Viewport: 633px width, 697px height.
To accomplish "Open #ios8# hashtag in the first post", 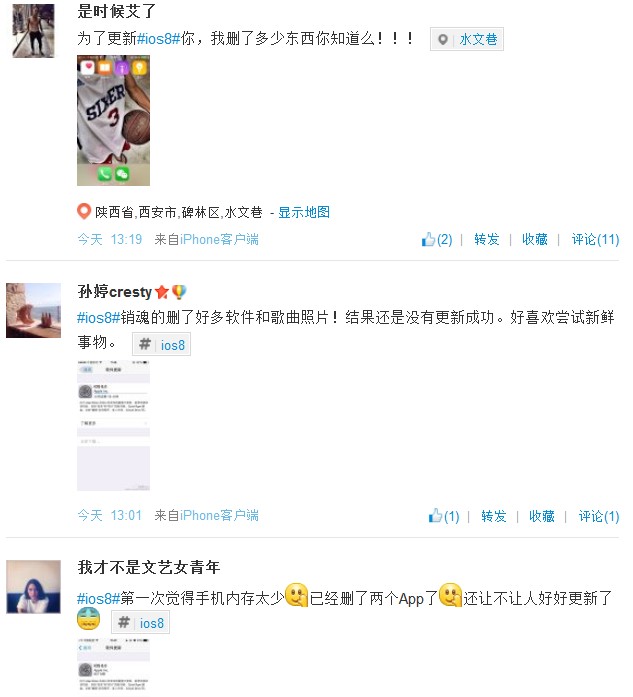I will (x=158, y=39).
